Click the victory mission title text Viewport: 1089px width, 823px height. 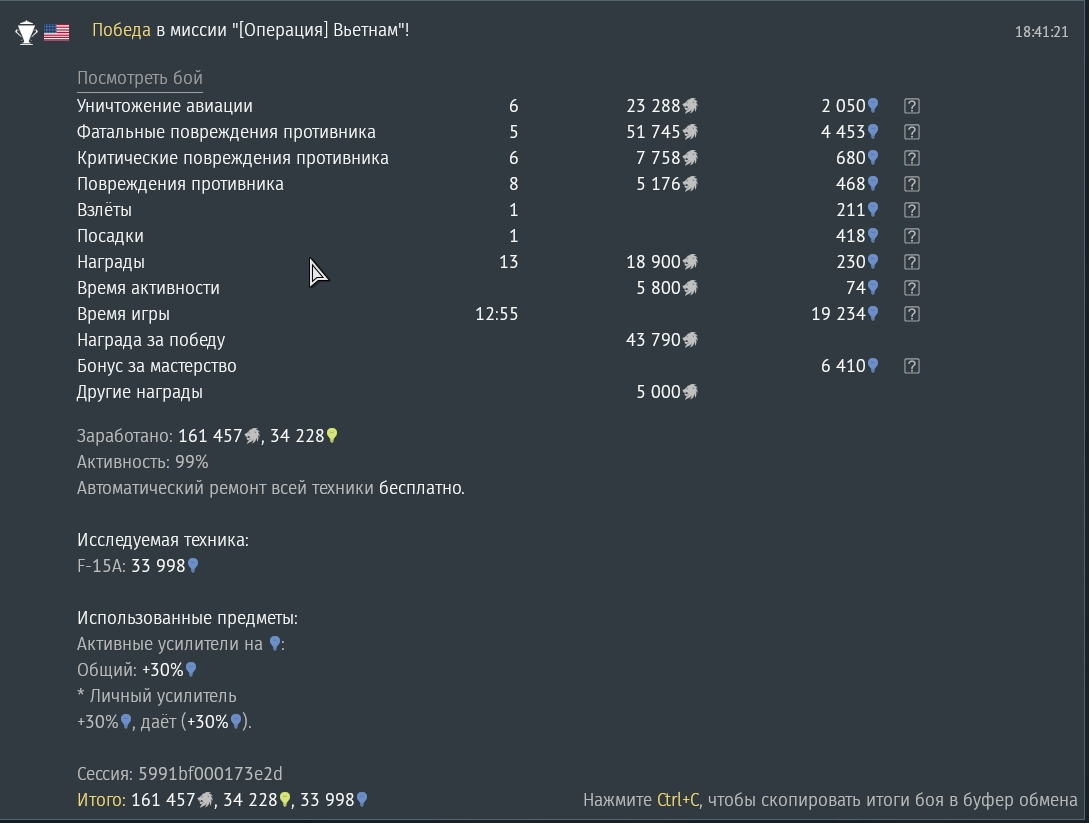pyautogui.click(x=250, y=30)
